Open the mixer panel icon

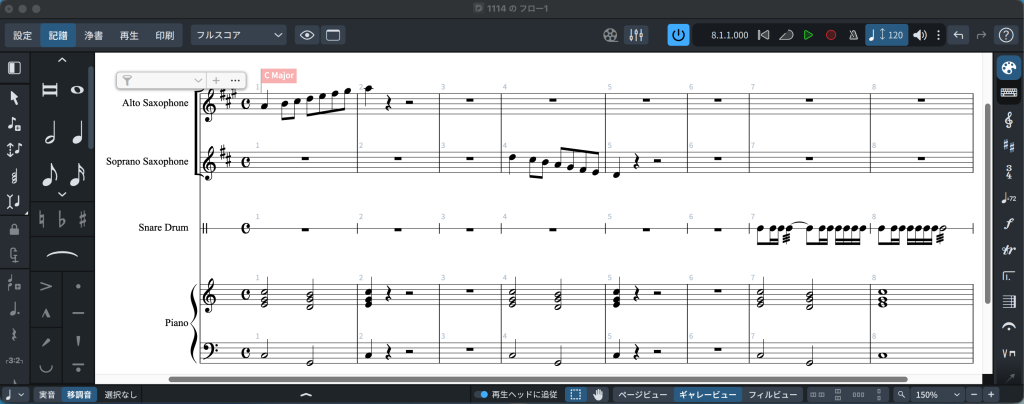pyautogui.click(x=636, y=35)
